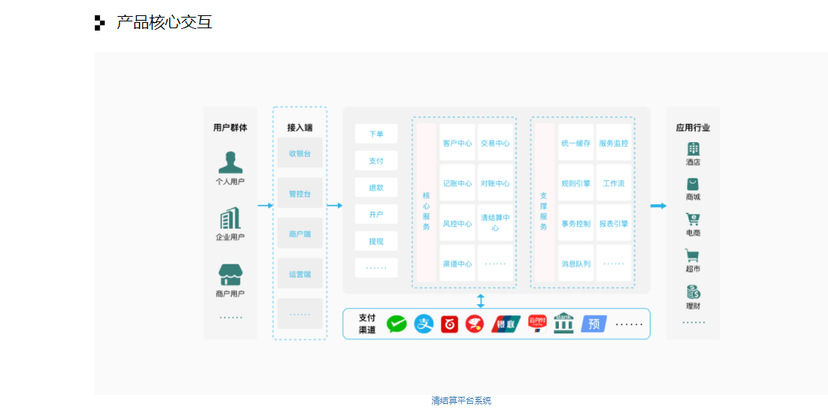Image resolution: width=828 pixels, height=409 pixels.
Task: Click the 清结算平台系统 caption
Action: pyautogui.click(x=462, y=401)
